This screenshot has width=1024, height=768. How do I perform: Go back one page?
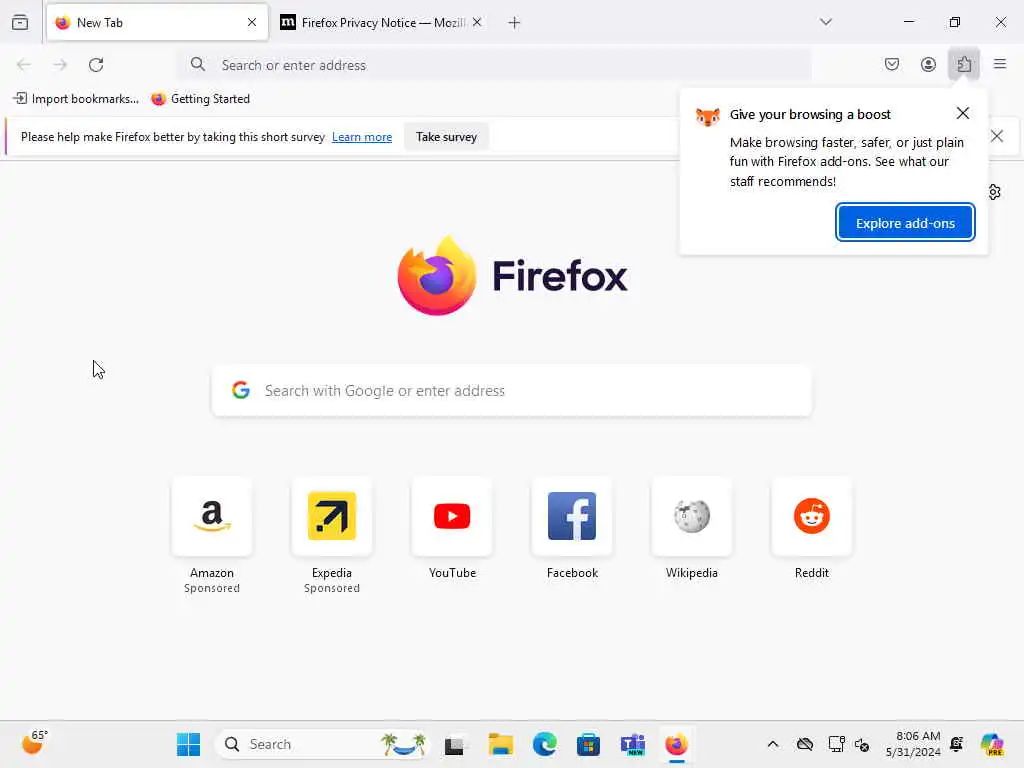[24, 65]
